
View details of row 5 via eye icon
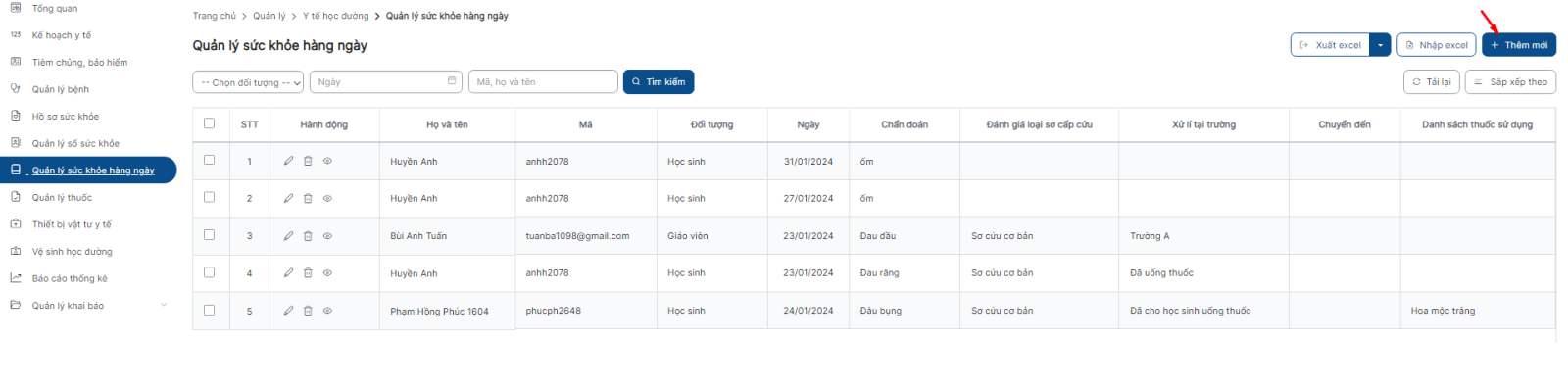coord(327,311)
